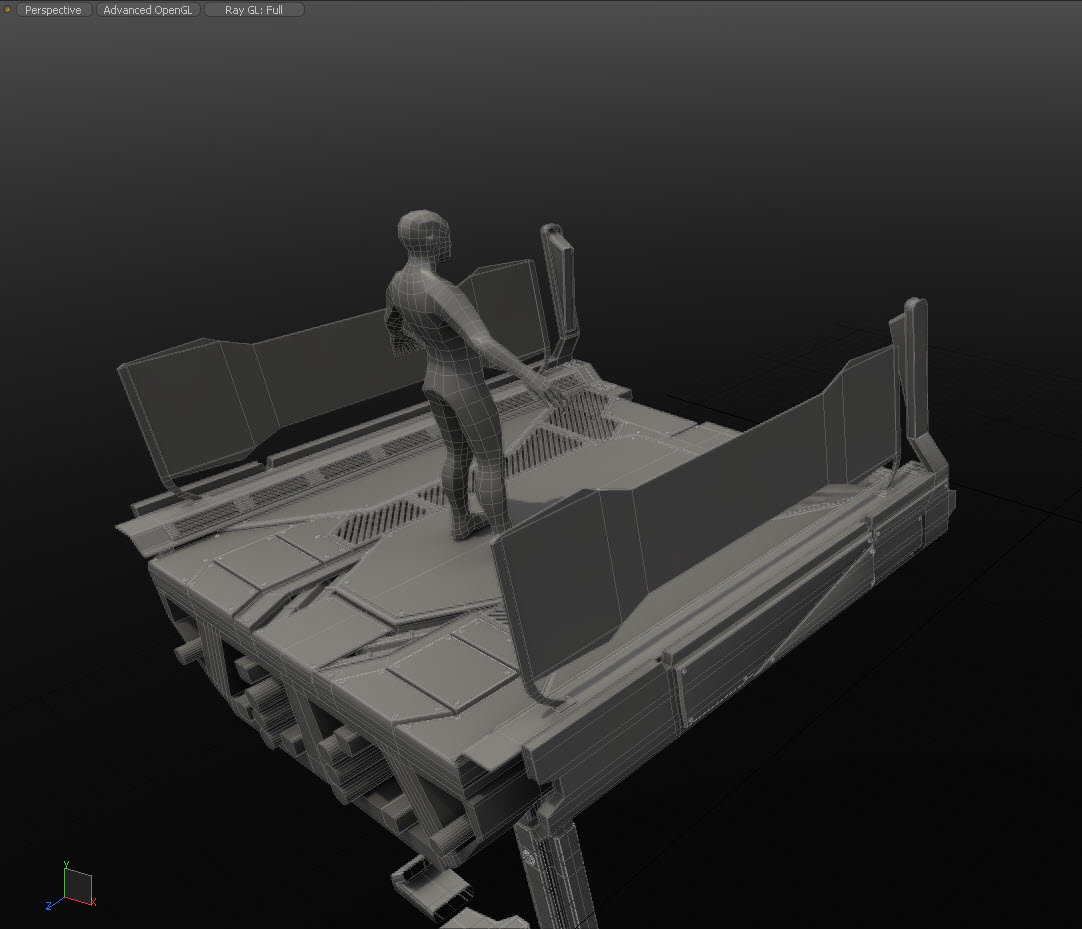Open the Perspective view type dropdown
Screen dimensions: 1082x929
pyautogui.click(x=53, y=10)
